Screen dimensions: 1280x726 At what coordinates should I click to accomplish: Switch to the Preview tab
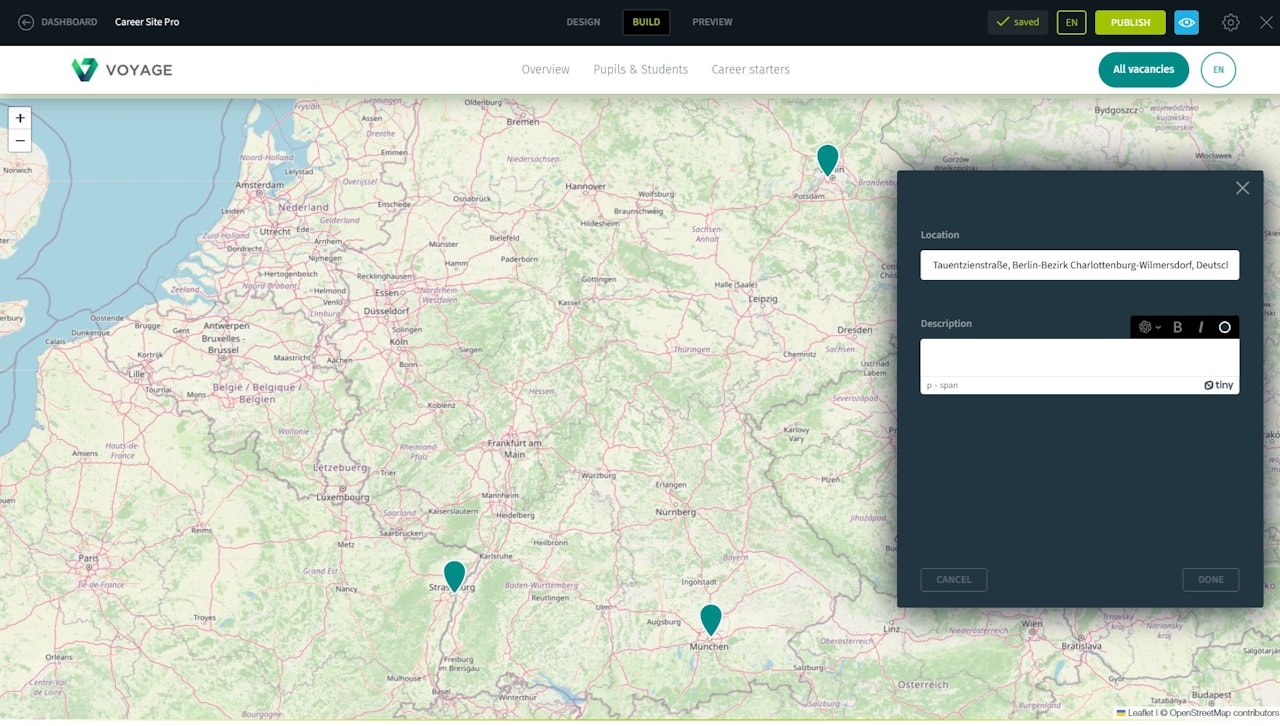click(712, 22)
